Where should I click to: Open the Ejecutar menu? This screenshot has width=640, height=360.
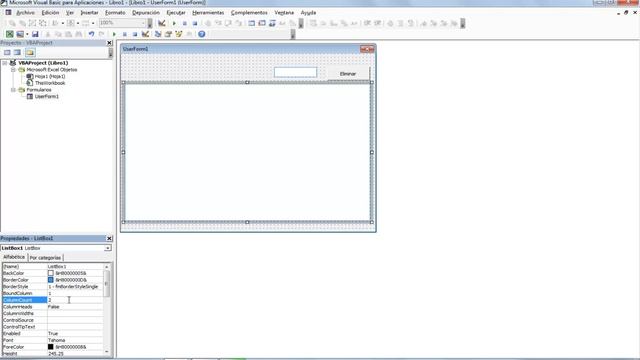[176, 13]
